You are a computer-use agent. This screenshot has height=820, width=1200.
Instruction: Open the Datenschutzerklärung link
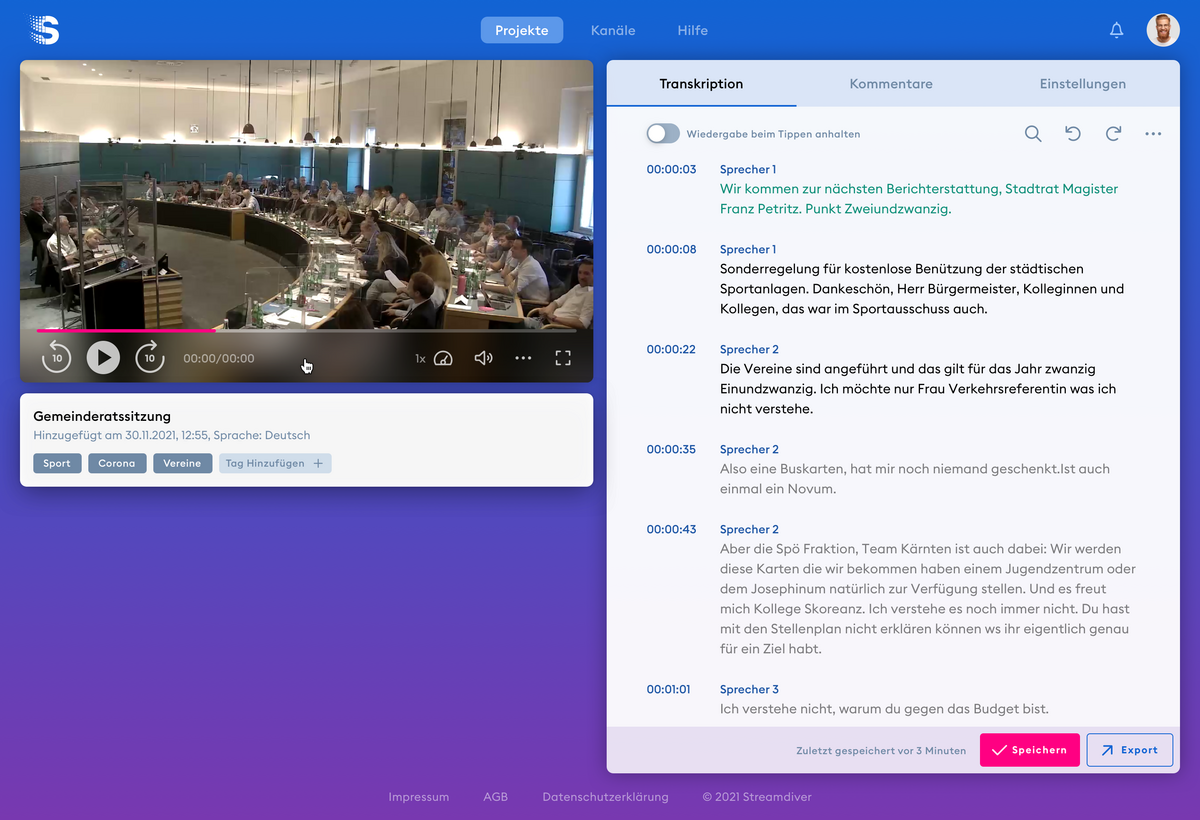(605, 797)
